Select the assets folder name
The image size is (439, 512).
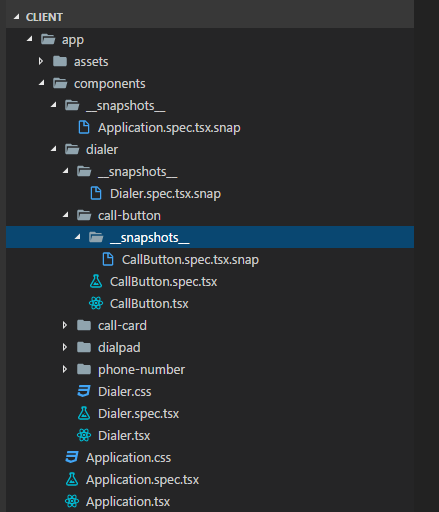(x=91, y=62)
